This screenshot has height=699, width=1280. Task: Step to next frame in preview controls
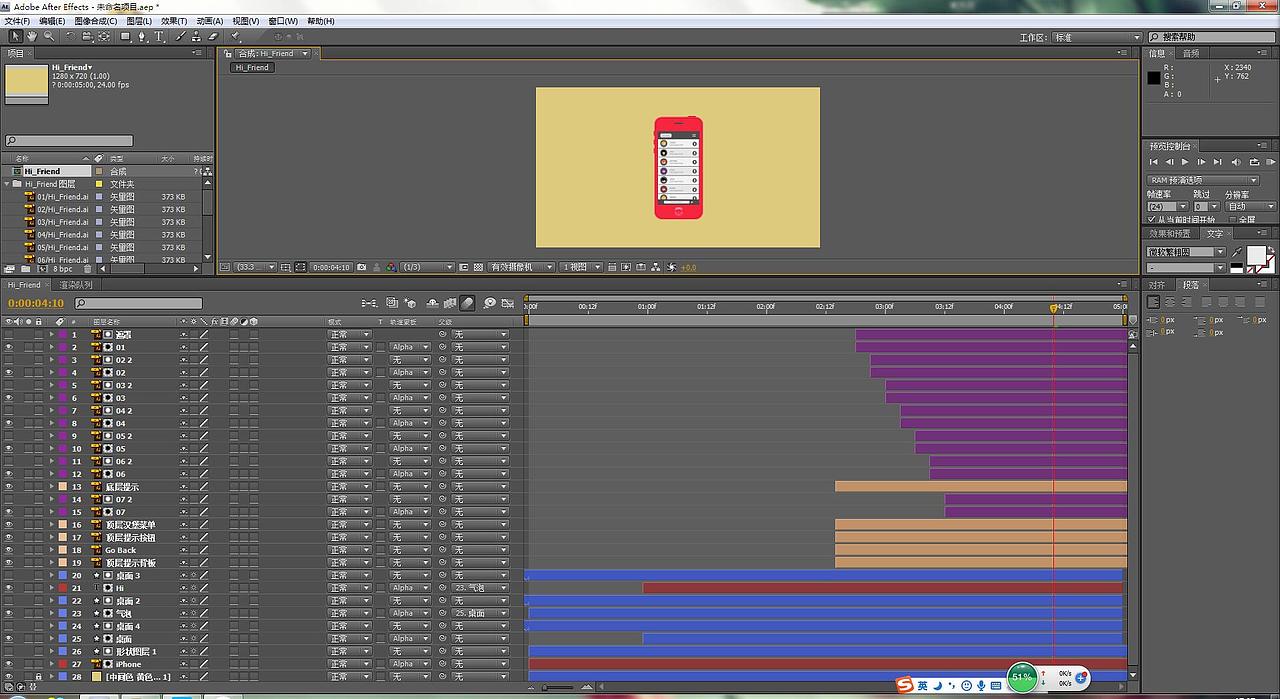[x=1201, y=161]
